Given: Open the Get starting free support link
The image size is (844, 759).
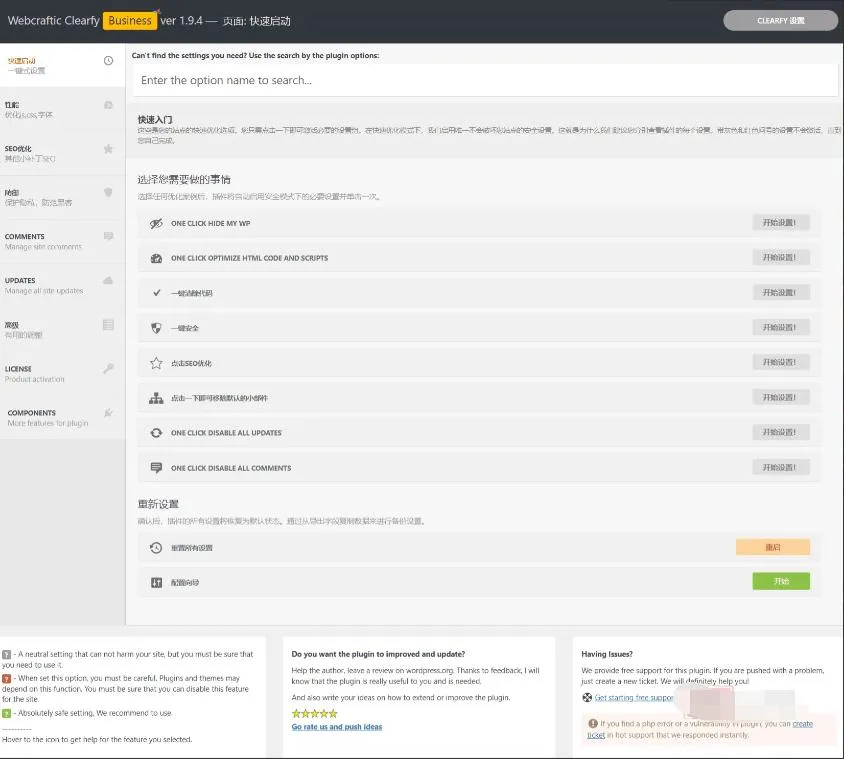Looking at the screenshot, I should [634, 698].
